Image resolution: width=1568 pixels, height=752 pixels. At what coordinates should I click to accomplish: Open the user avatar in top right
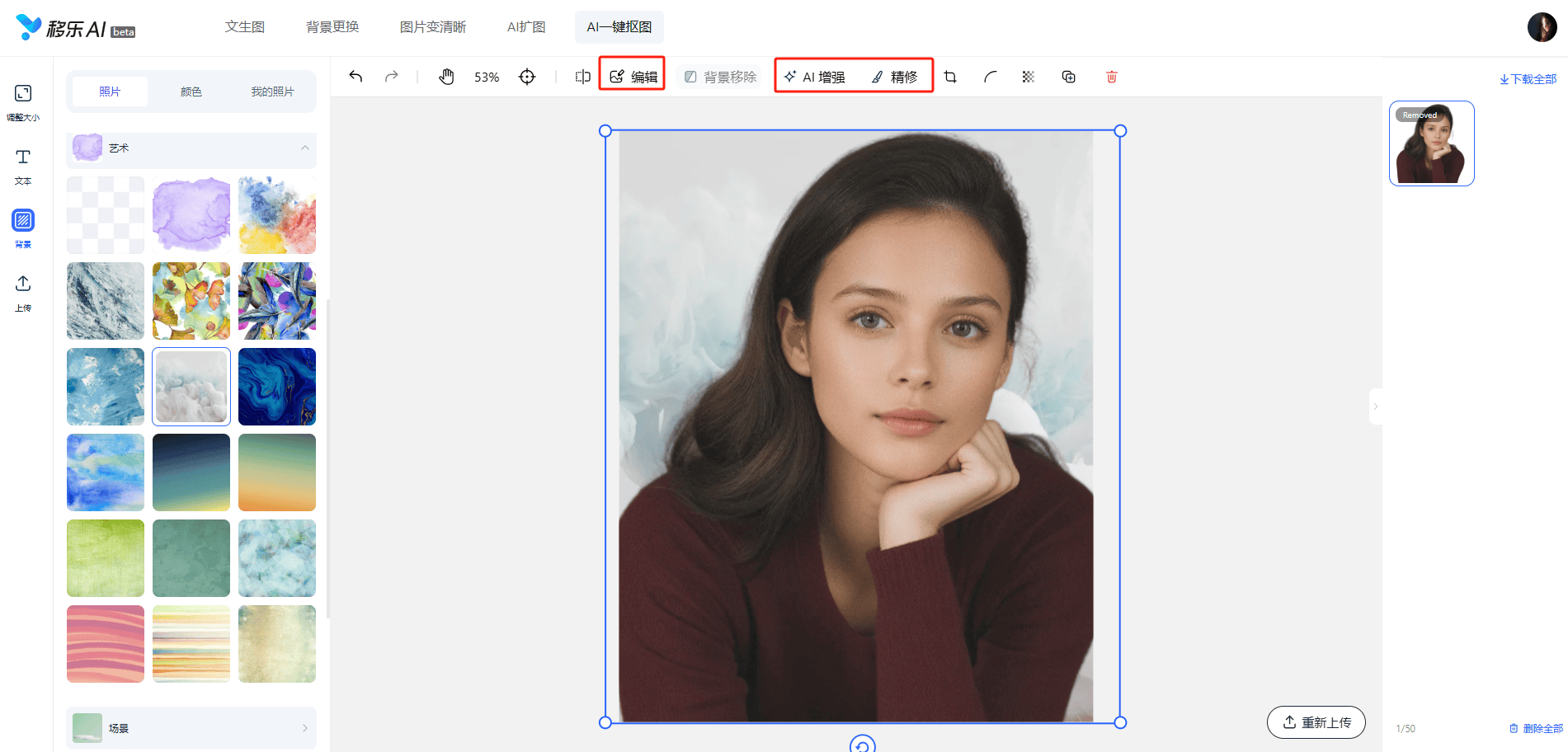pyautogui.click(x=1542, y=27)
